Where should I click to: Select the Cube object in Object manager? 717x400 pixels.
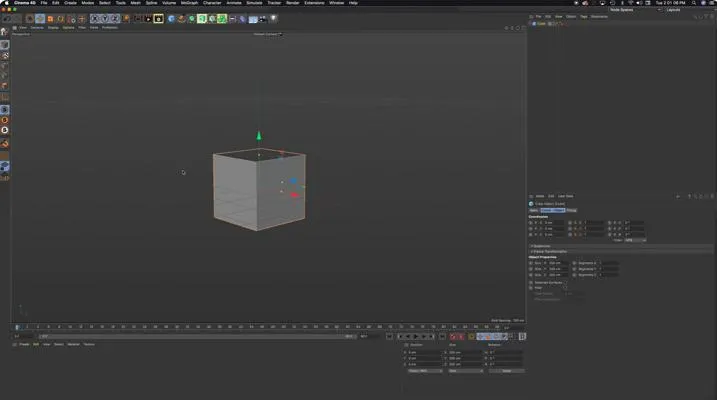541,23
